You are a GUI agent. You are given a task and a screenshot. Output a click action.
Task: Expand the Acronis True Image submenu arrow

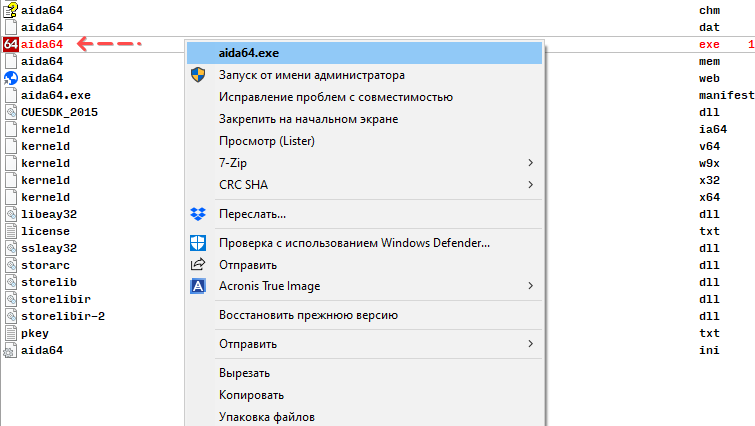coord(530,286)
